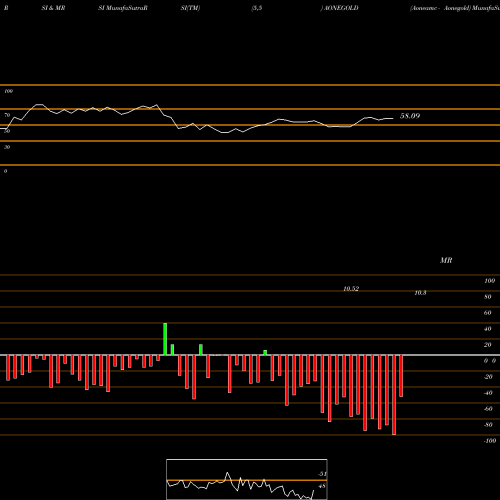Click the value 48 in mini chart
Viewport: 500px width, 500px height.
pos(322,486)
